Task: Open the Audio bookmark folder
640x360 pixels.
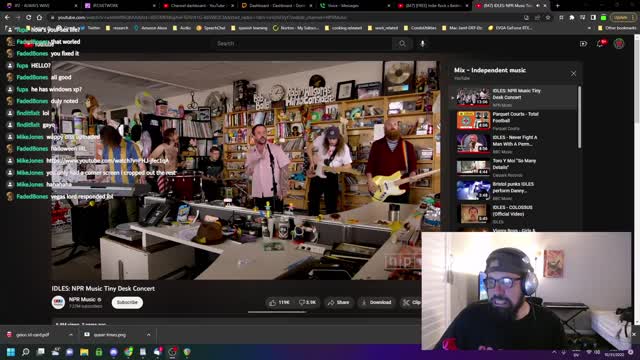Action: pyautogui.click(x=182, y=28)
